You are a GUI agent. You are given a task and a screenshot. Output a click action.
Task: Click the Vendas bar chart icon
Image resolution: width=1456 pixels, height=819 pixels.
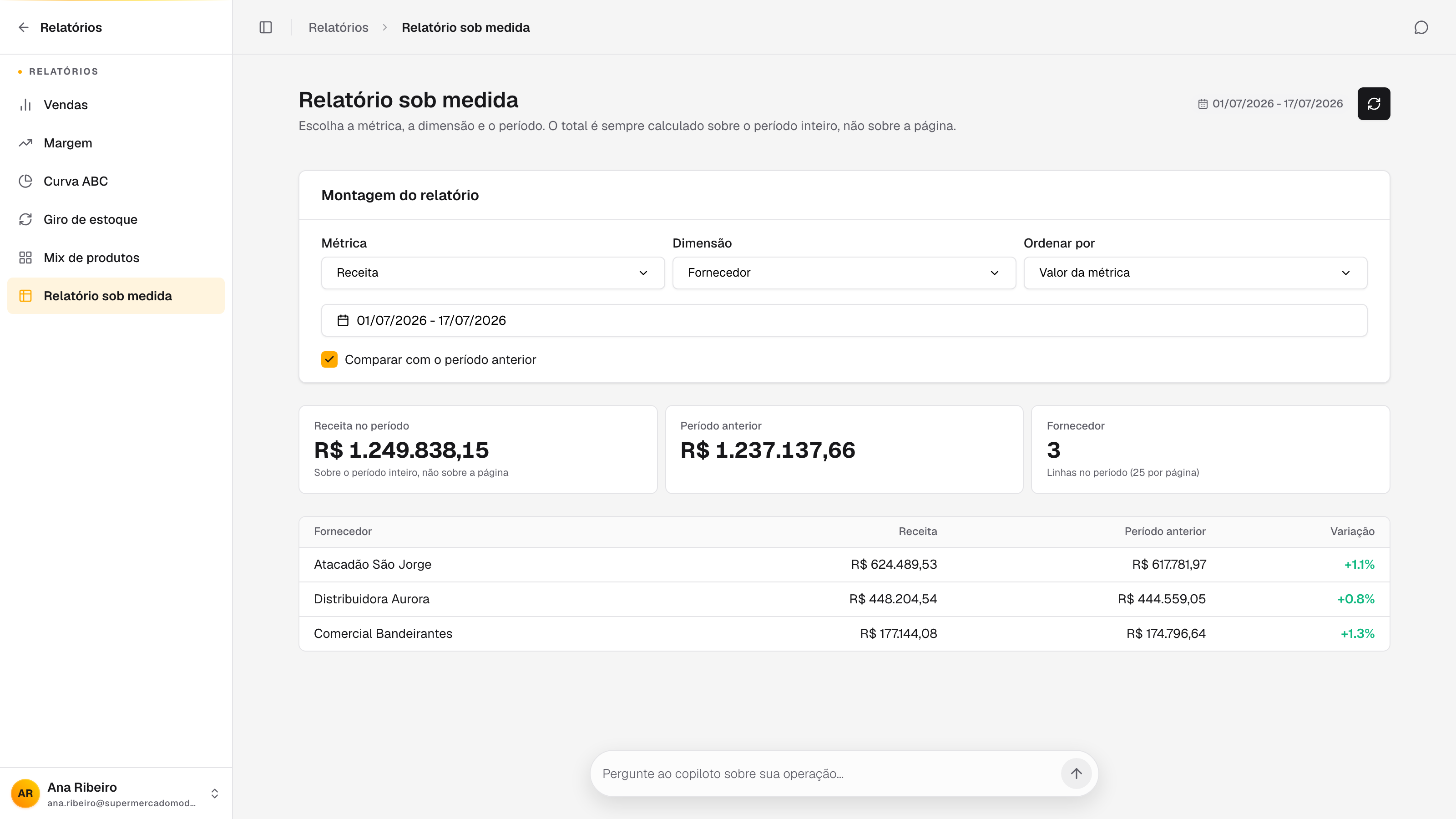click(x=25, y=105)
